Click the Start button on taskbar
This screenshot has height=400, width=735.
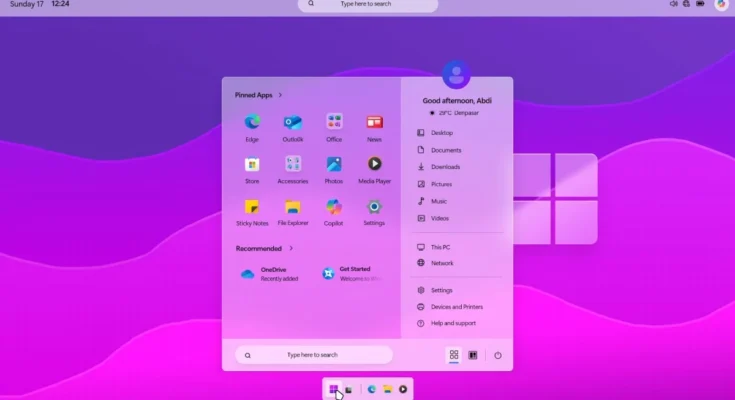click(x=334, y=389)
